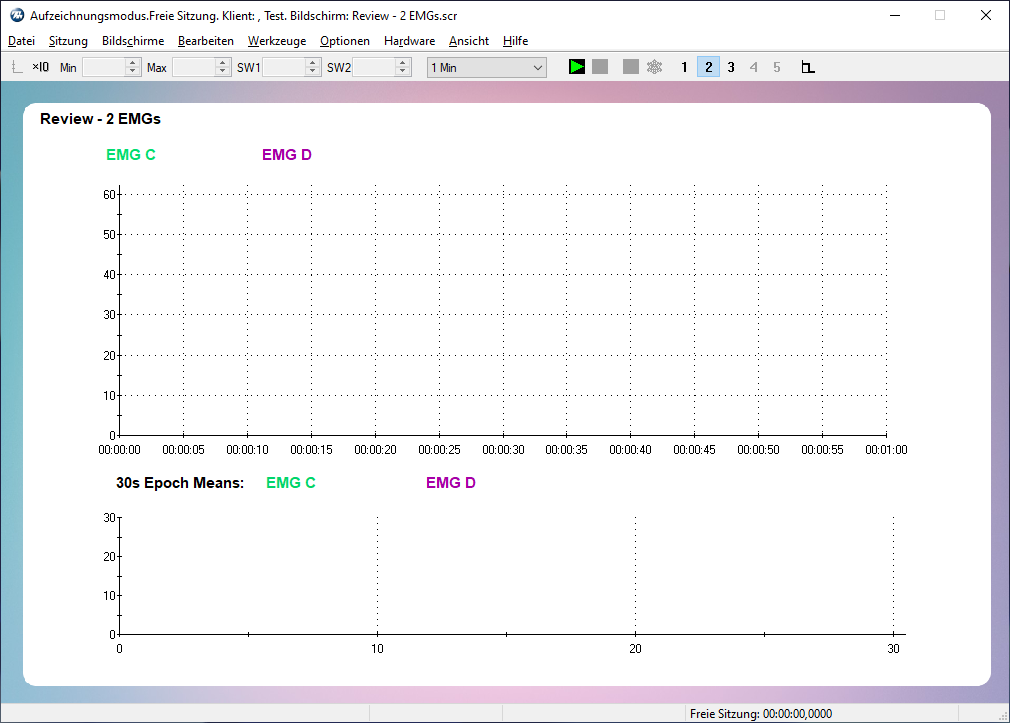Open the Optionen menu

(345, 41)
